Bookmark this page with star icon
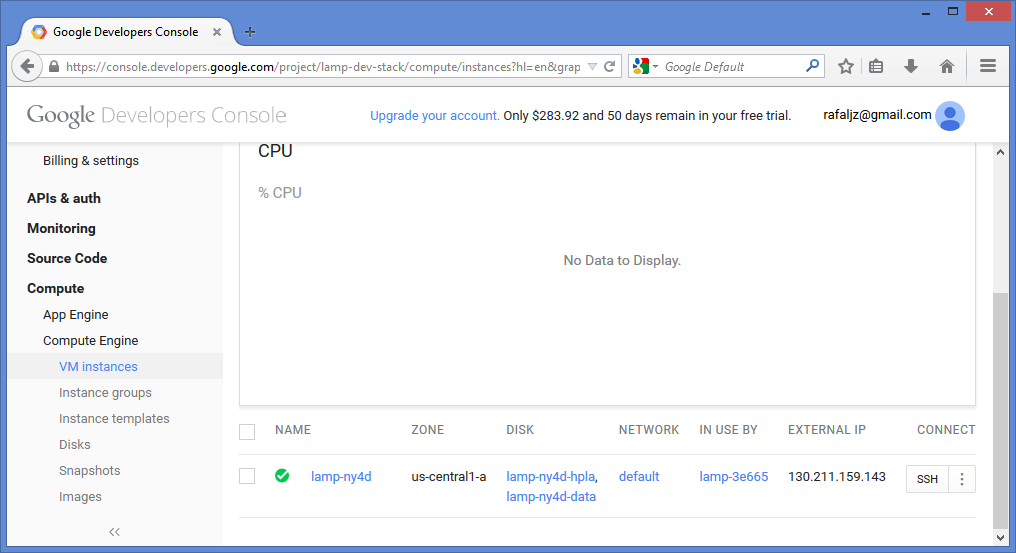Viewport: 1016px width, 553px height. coord(846,66)
